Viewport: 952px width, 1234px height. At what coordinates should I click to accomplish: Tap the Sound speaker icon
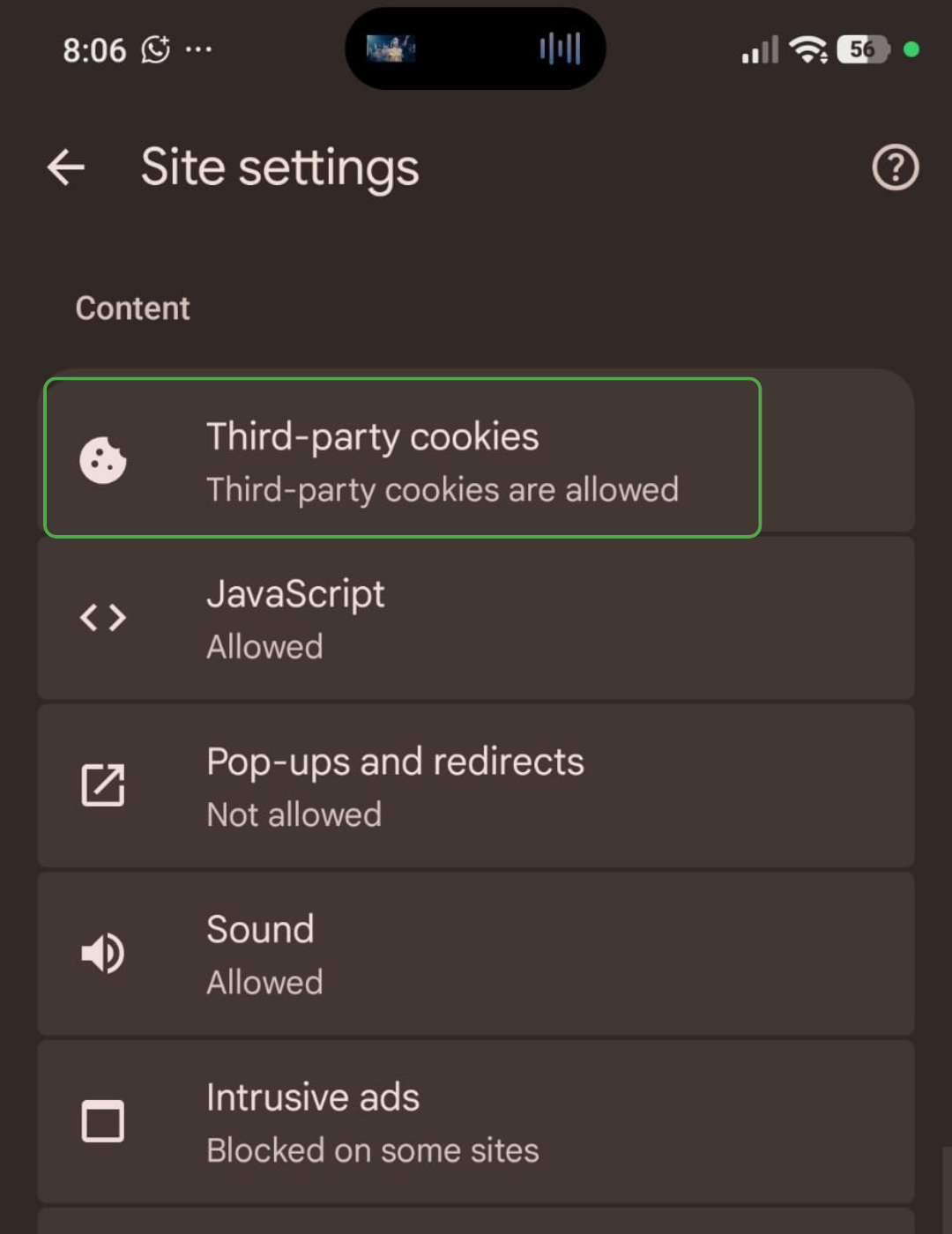(103, 954)
